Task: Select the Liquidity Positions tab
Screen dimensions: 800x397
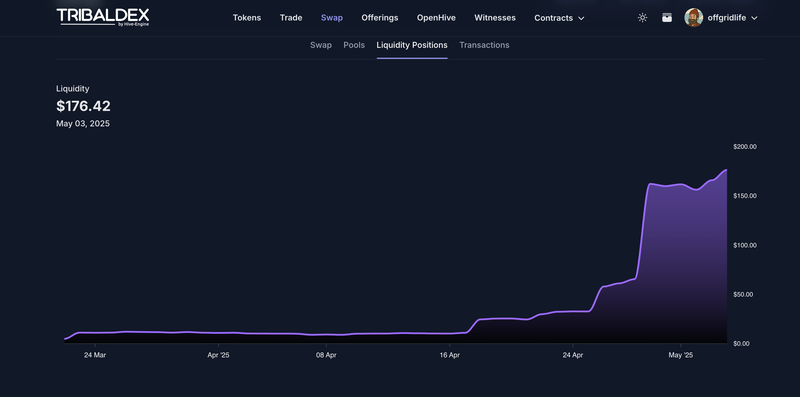Action: [x=412, y=45]
